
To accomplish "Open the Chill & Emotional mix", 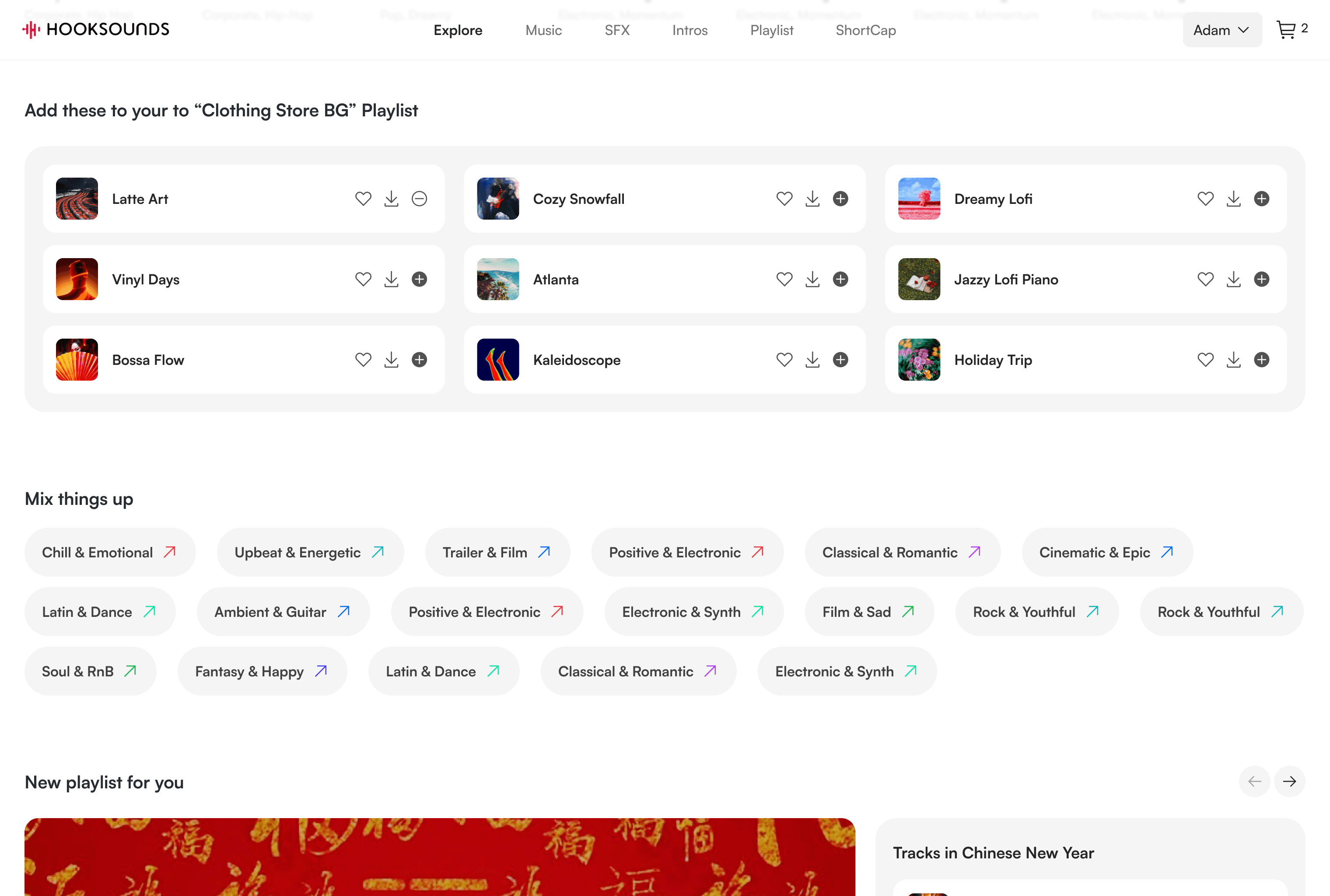I will [110, 553].
